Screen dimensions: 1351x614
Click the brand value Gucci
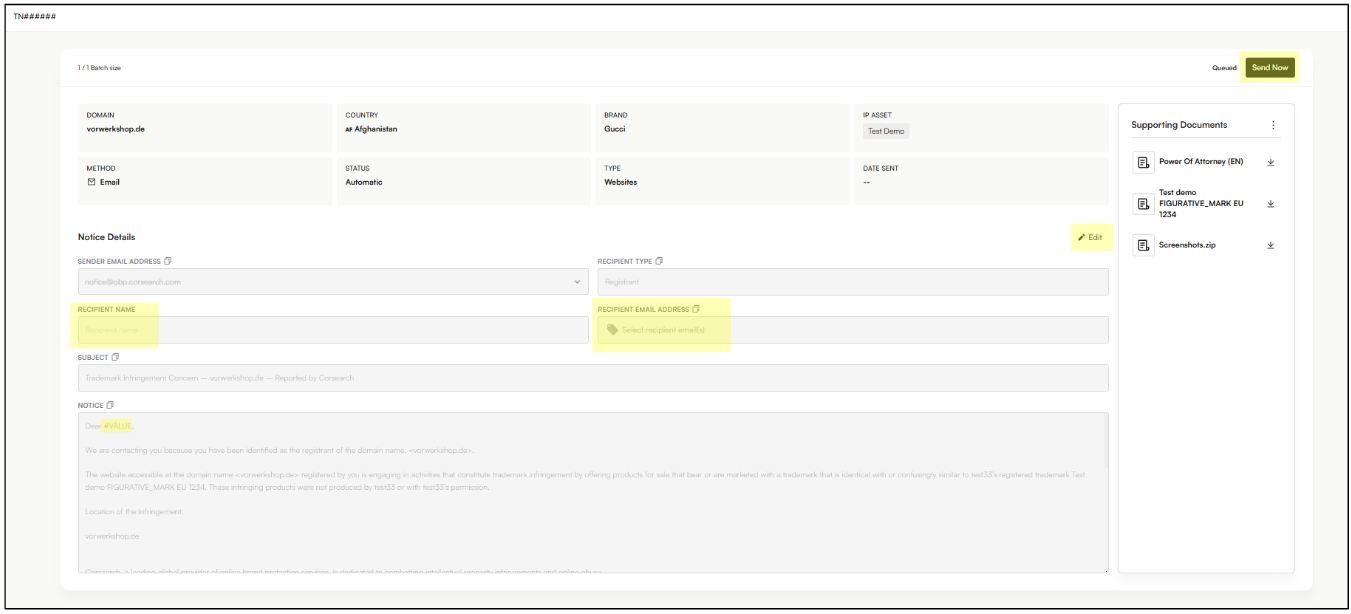click(614, 129)
